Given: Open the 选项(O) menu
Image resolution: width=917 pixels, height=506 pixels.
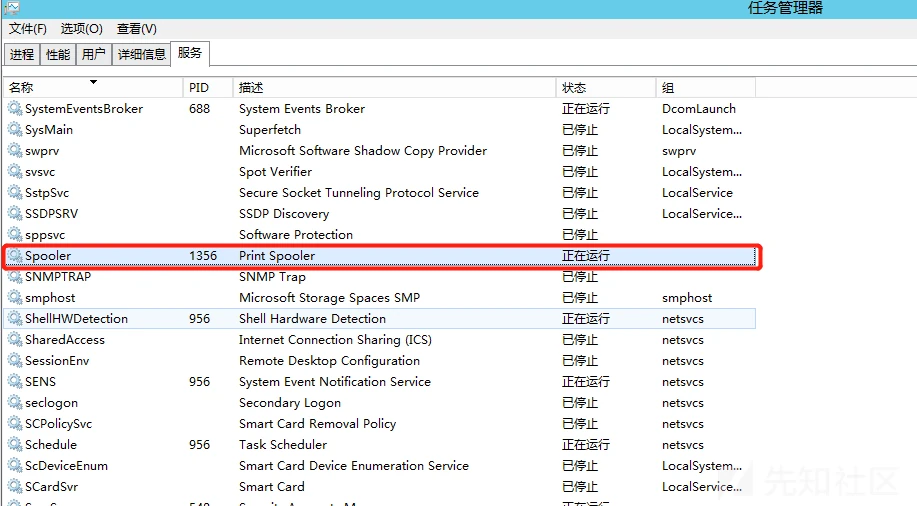Looking at the screenshot, I should pyautogui.click(x=81, y=29).
